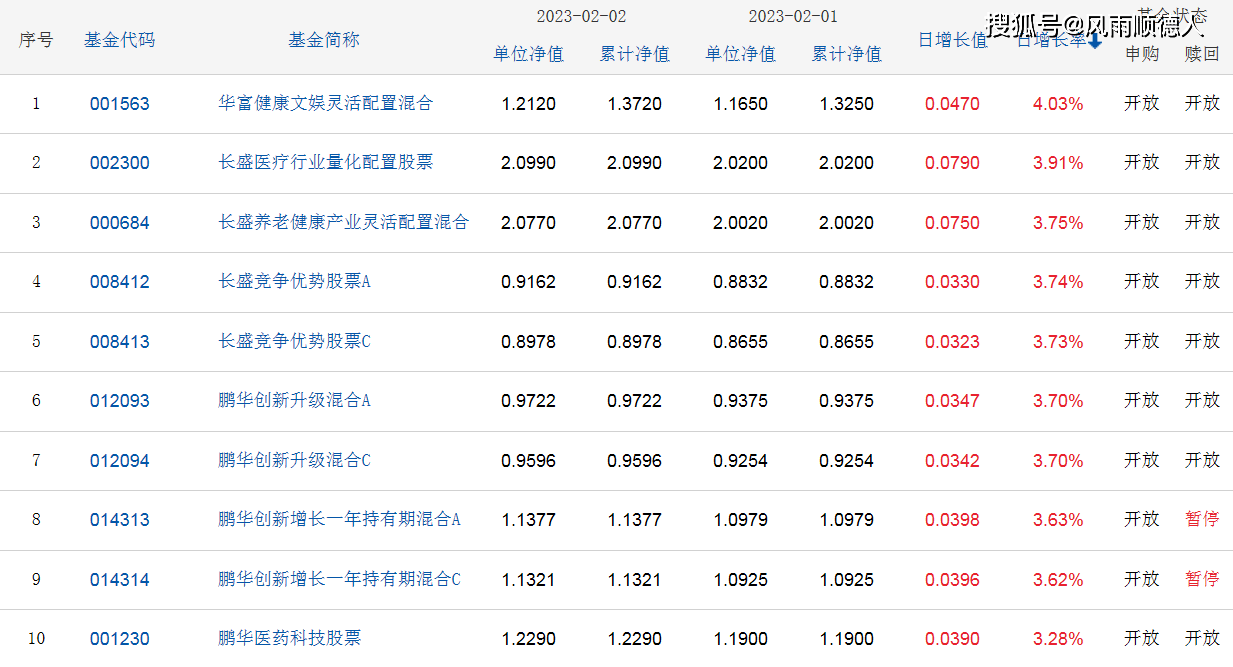Open 鹏华医药科技股票 fund link
This screenshot has width=1233, height=667.
point(290,638)
